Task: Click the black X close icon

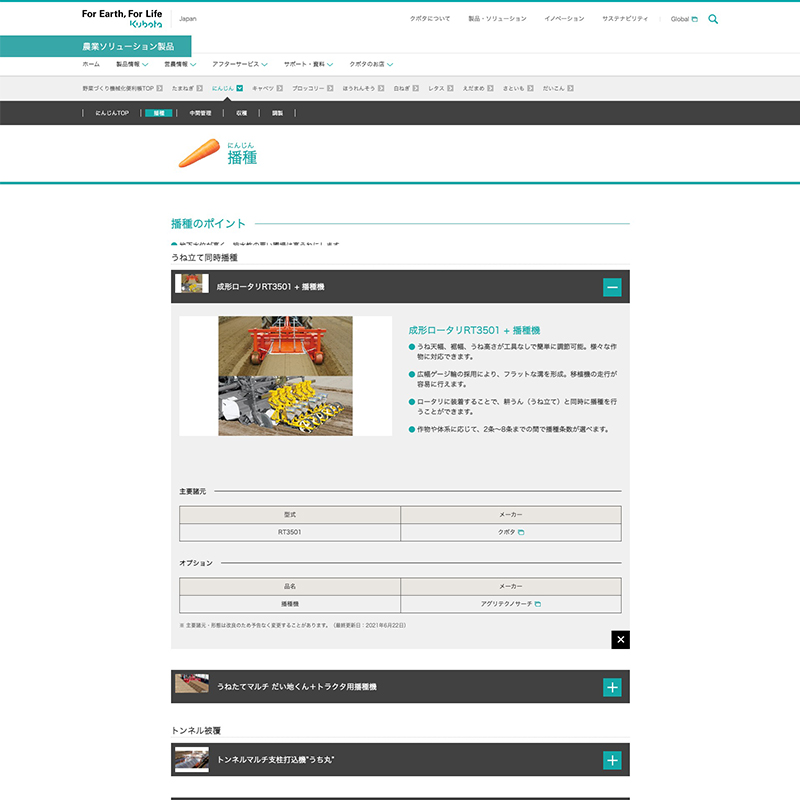Action: tap(620, 640)
